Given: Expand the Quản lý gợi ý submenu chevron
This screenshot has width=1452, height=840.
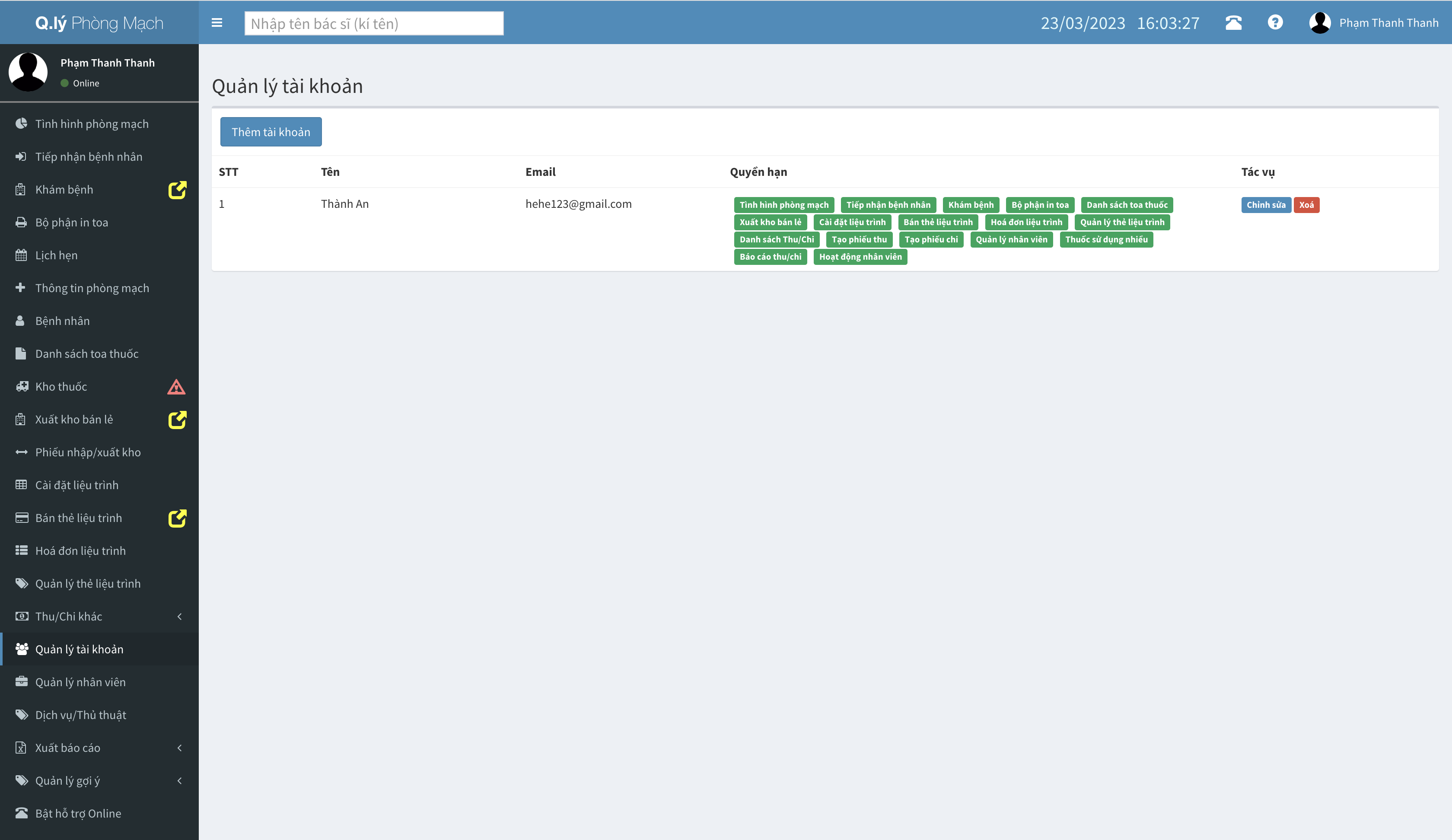Looking at the screenshot, I should (180, 781).
